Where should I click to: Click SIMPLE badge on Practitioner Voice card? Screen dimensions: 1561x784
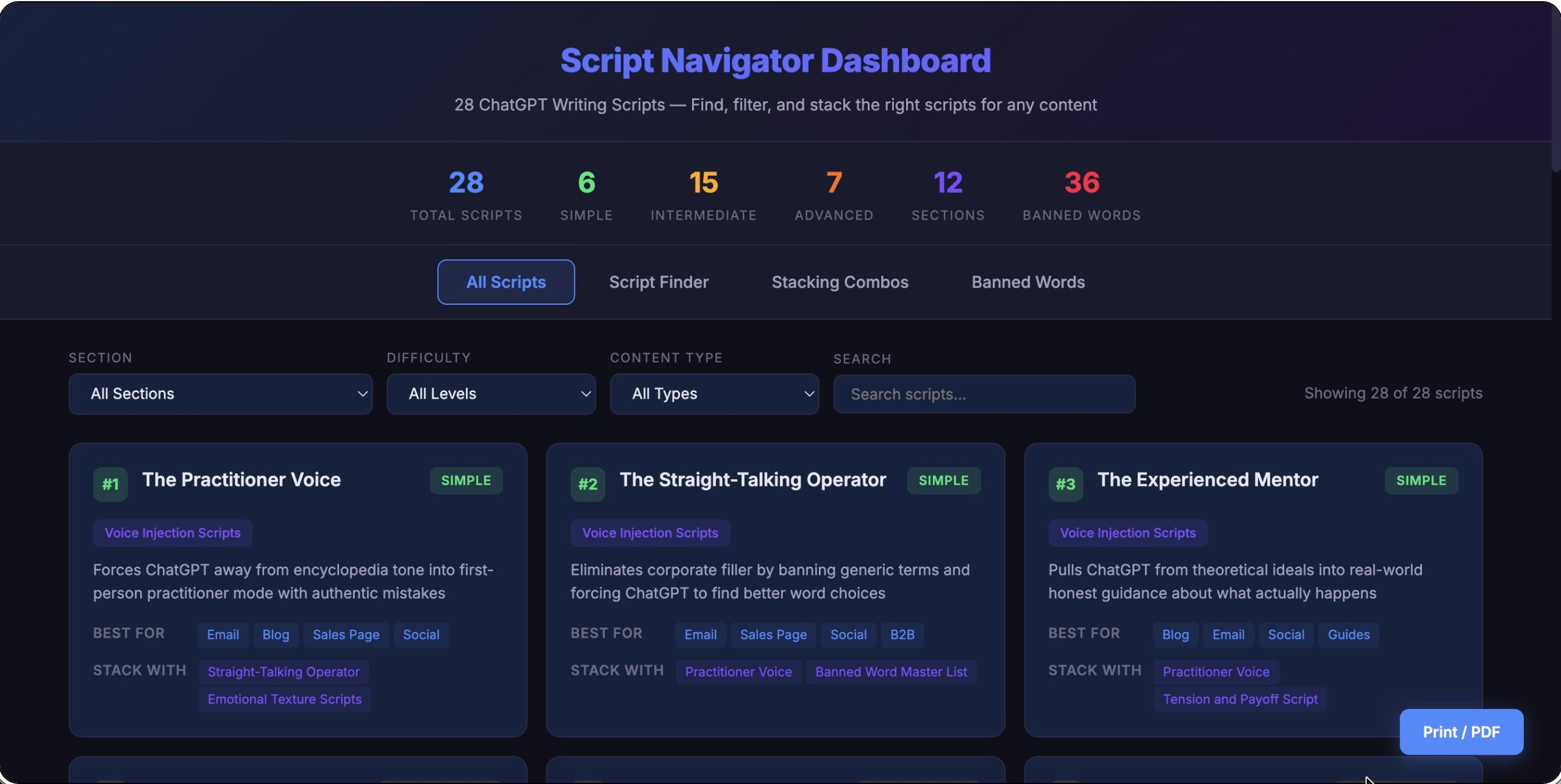[x=466, y=480]
